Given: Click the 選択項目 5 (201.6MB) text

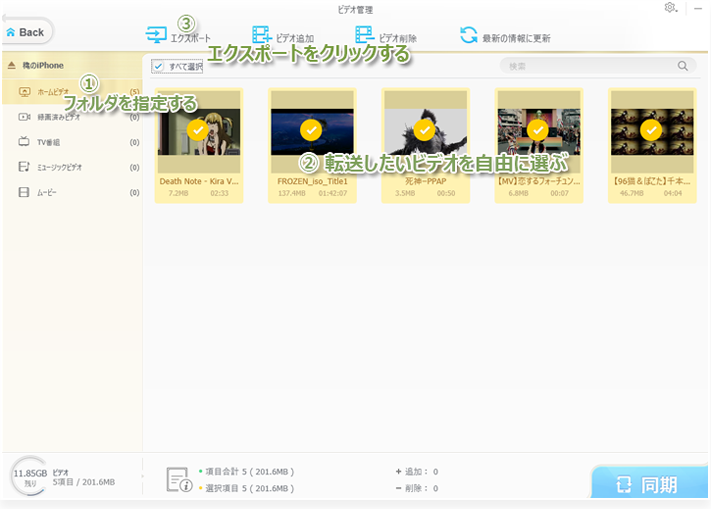Looking at the screenshot, I should [249, 488].
